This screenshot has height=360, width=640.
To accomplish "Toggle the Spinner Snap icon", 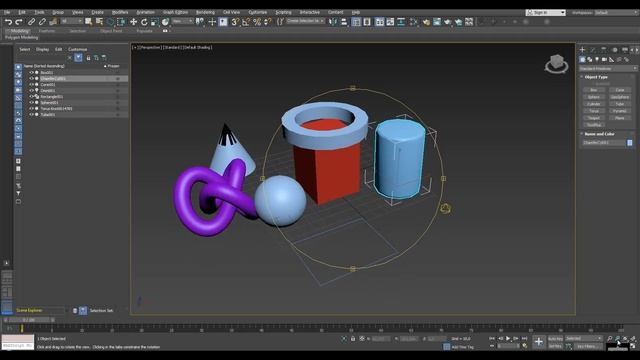I will [268, 22].
